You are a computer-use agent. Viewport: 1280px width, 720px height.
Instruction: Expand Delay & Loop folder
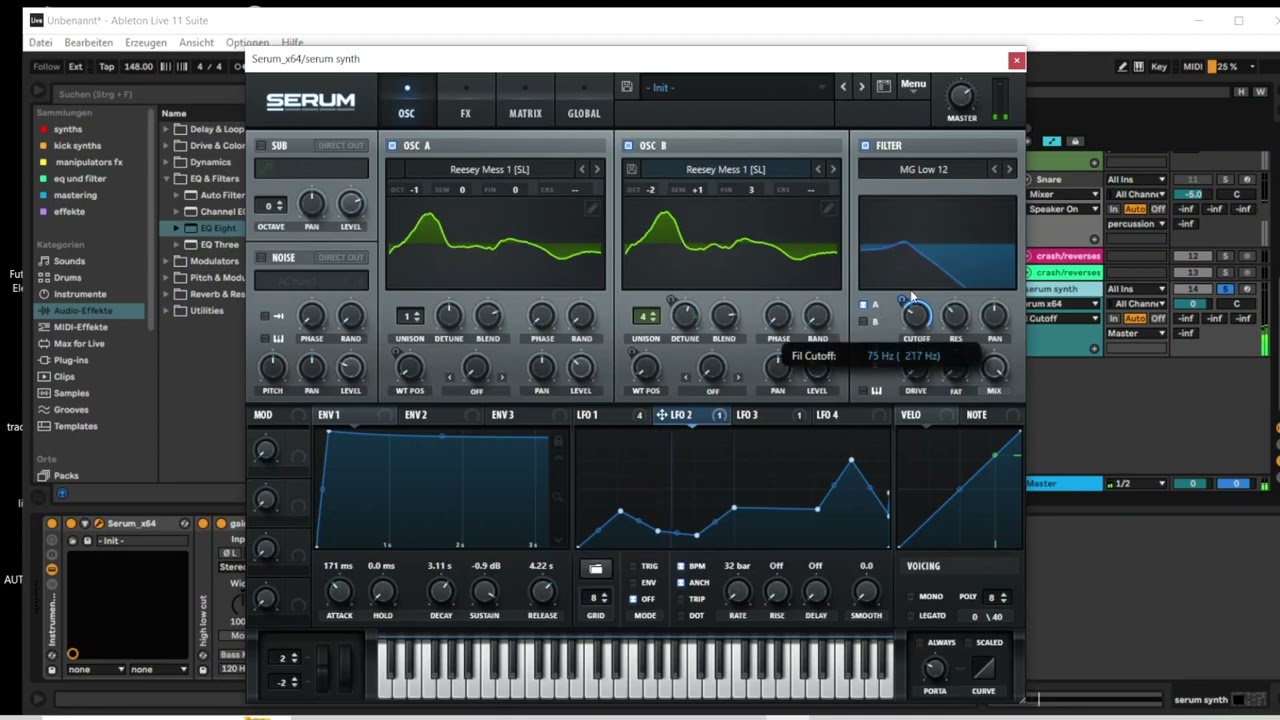168,129
